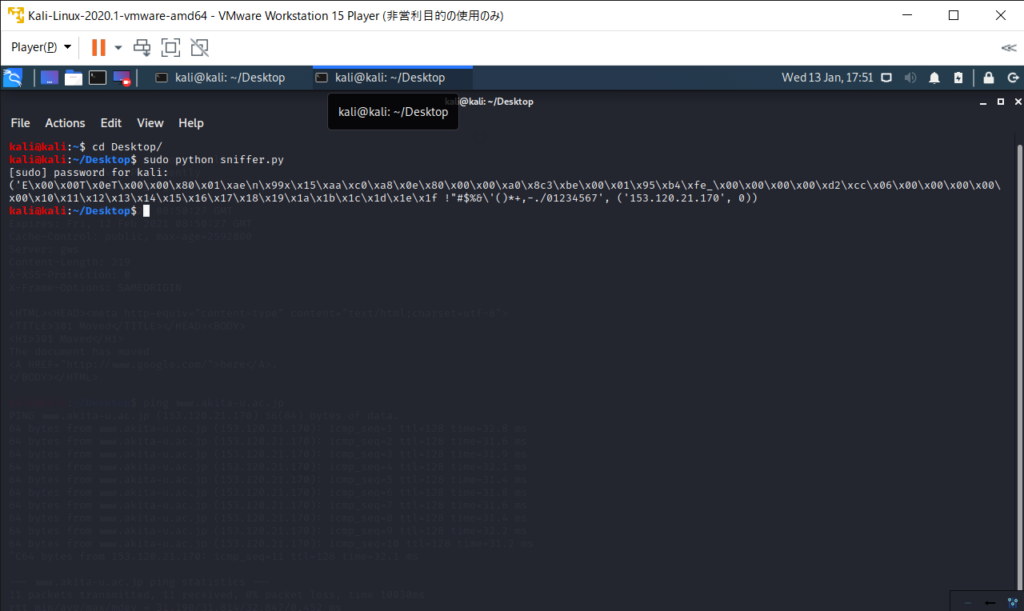
Task: Open the file manager from the Kali panel
Action: click(x=73, y=78)
